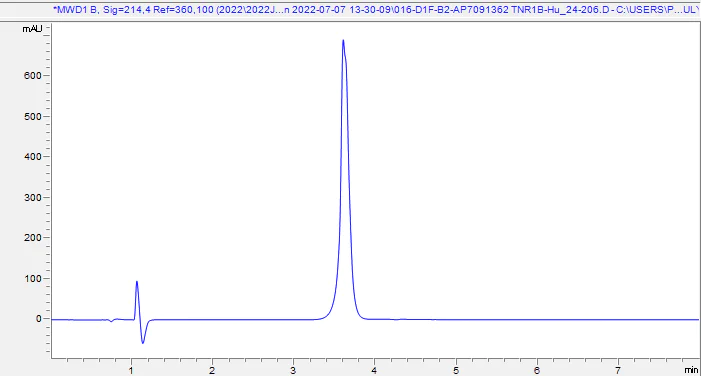Click the 1 minute x-axis label

131,370
